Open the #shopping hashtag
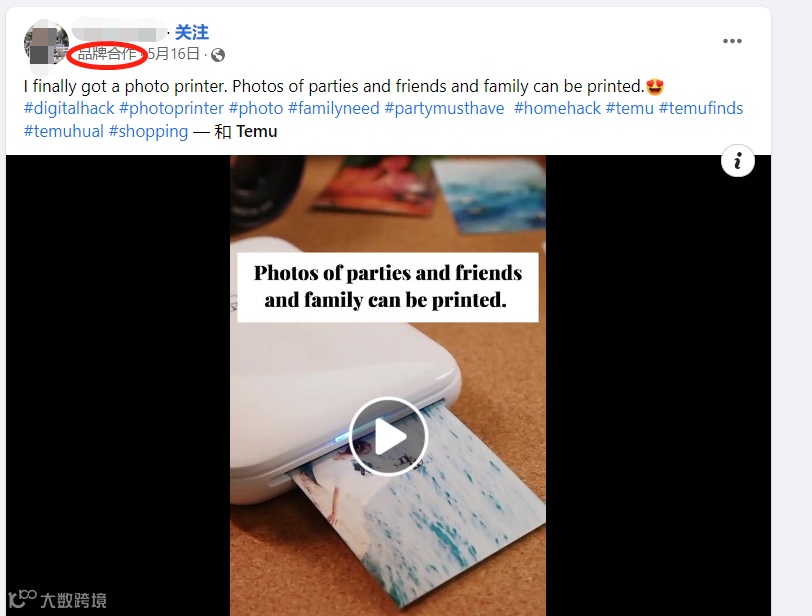The height and width of the screenshot is (616, 812). click(149, 131)
